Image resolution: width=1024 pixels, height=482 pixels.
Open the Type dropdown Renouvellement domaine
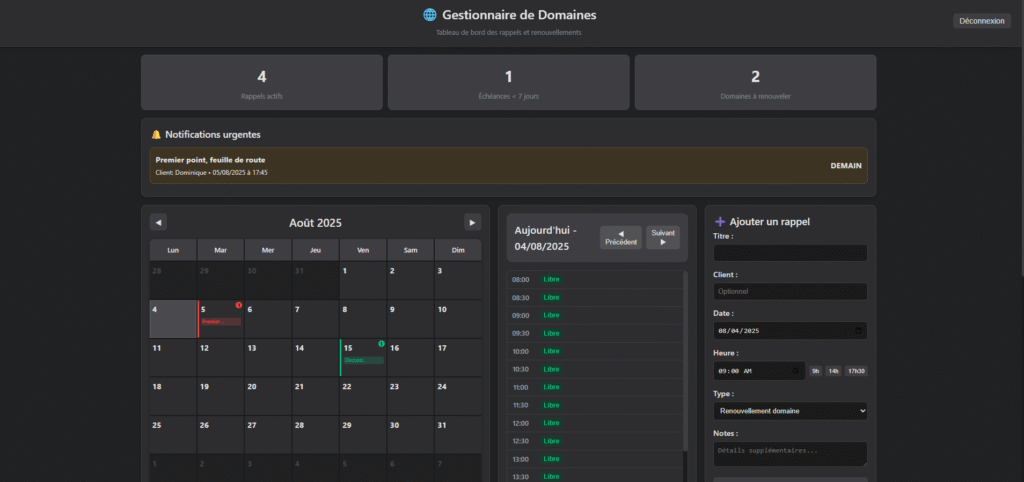tap(790, 411)
